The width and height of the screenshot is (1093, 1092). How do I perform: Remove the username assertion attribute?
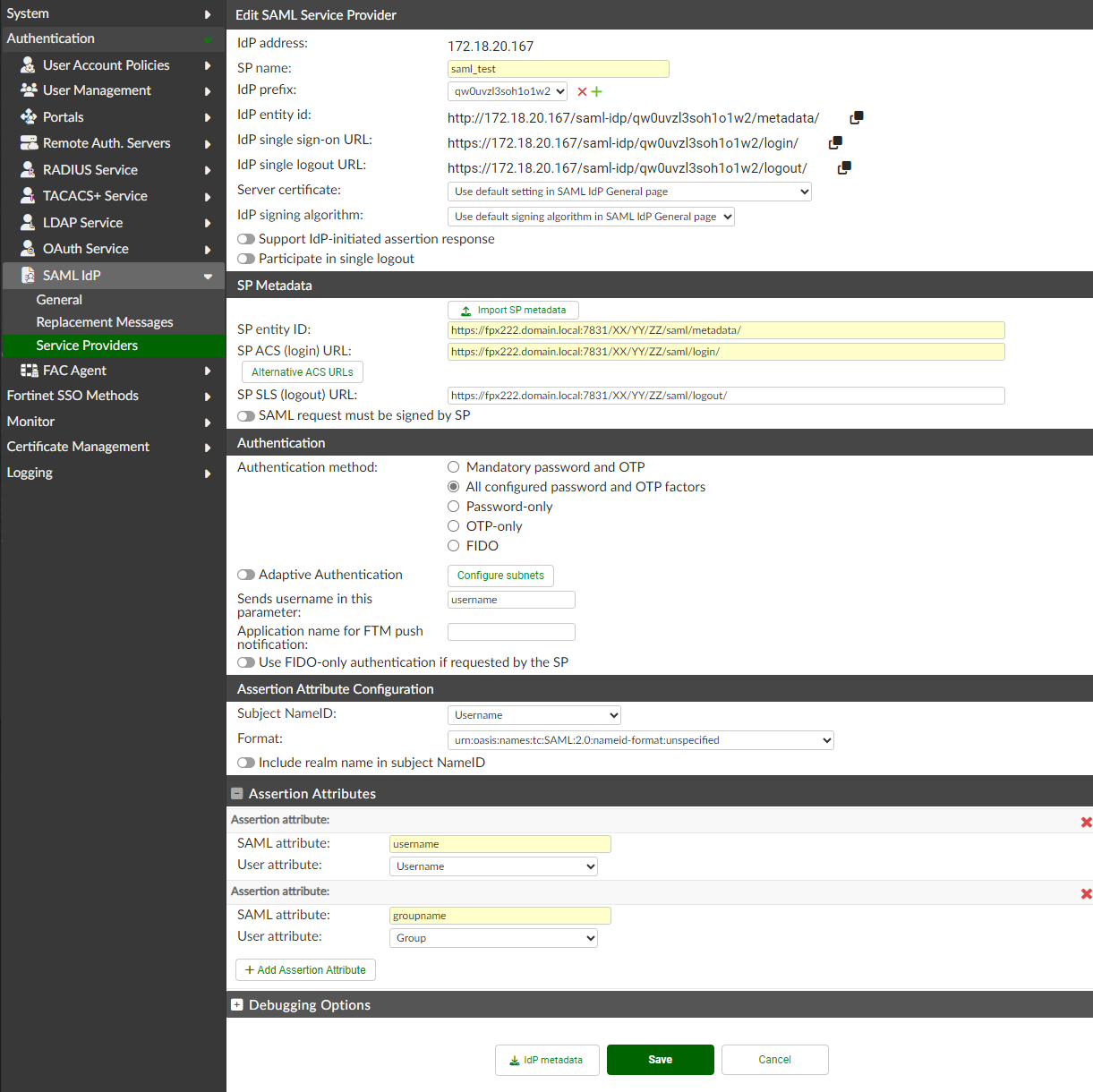point(1086,821)
